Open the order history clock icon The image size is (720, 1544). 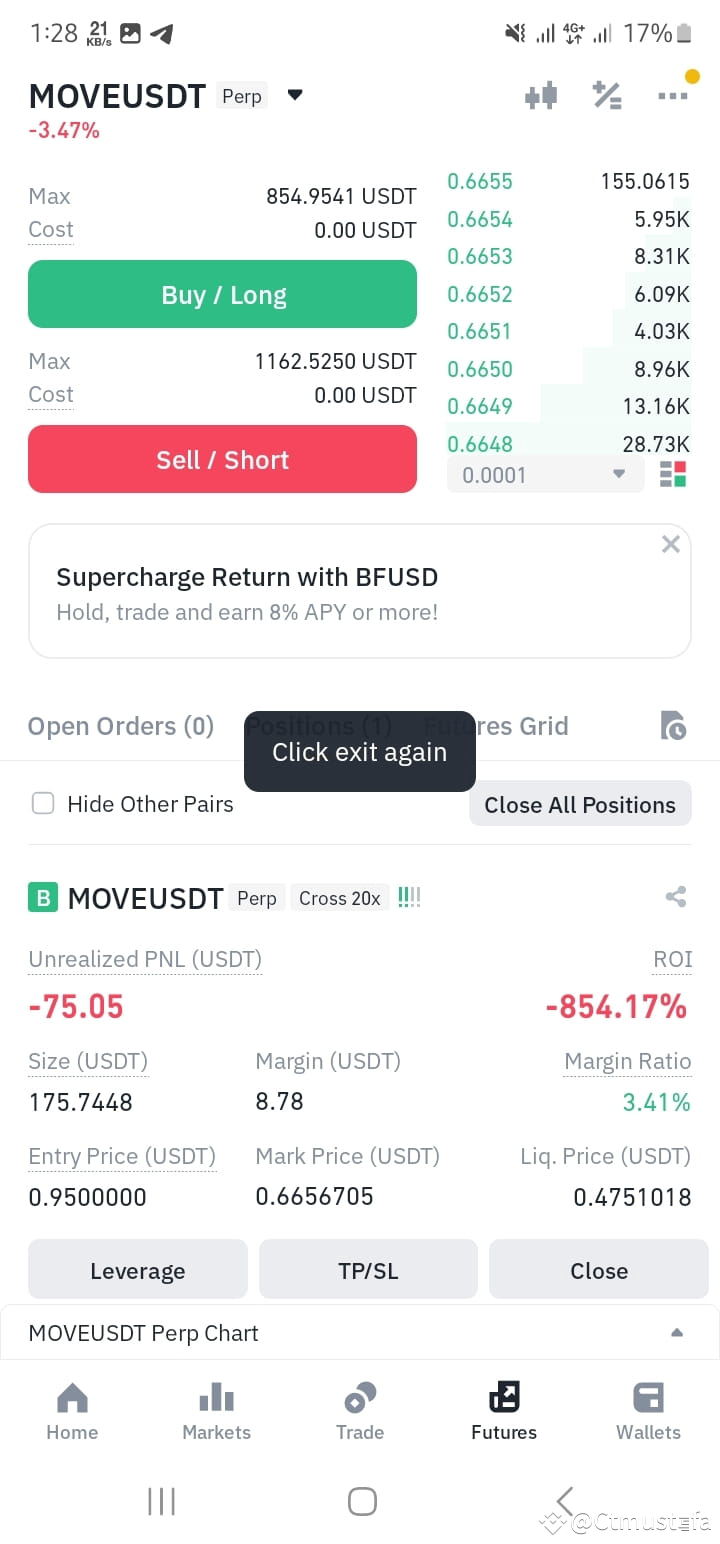(x=674, y=726)
